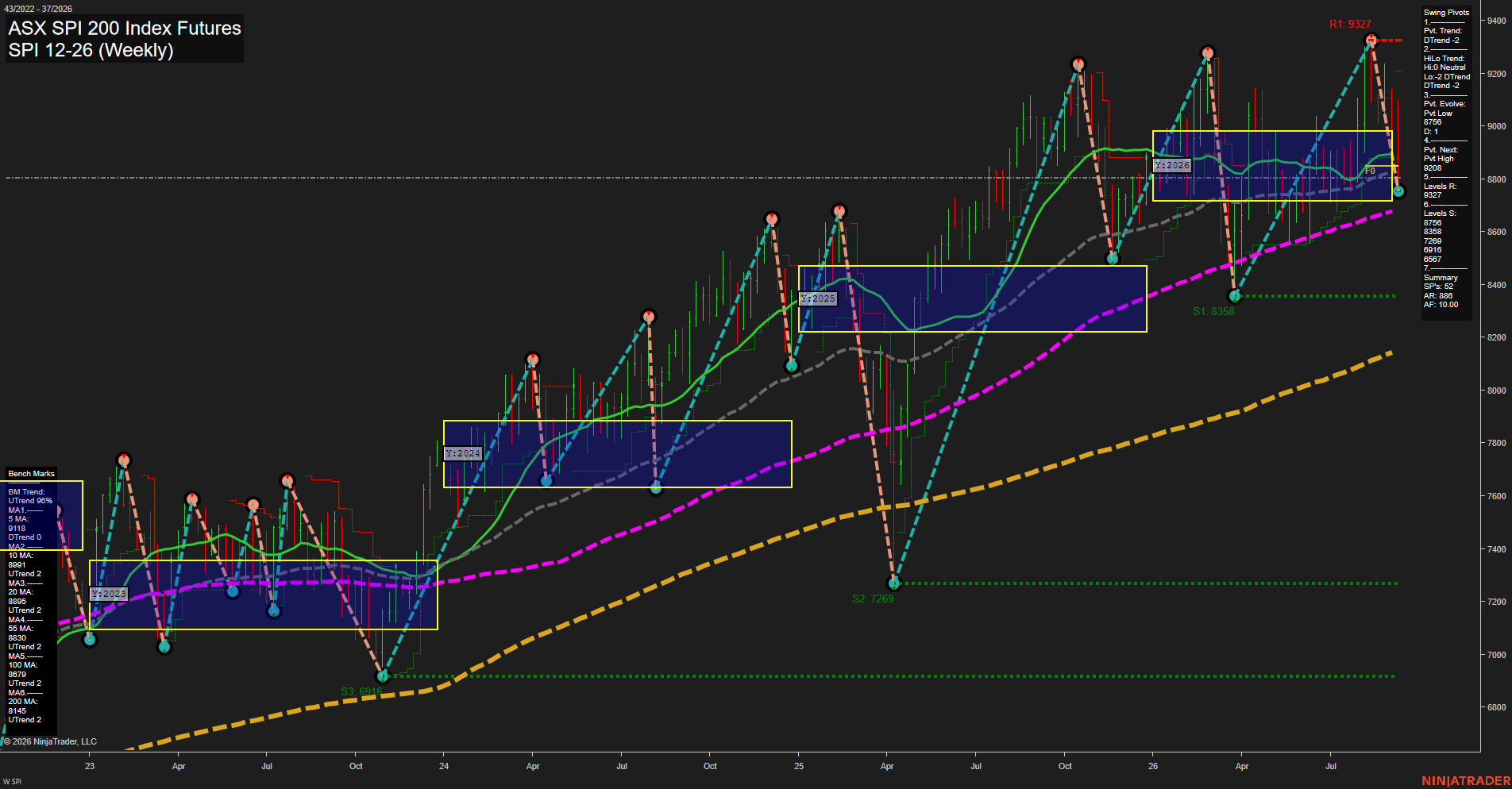Select the Y:2026 yearly box label
The width and height of the screenshot is (1512, 789).
coord(1172,165)
